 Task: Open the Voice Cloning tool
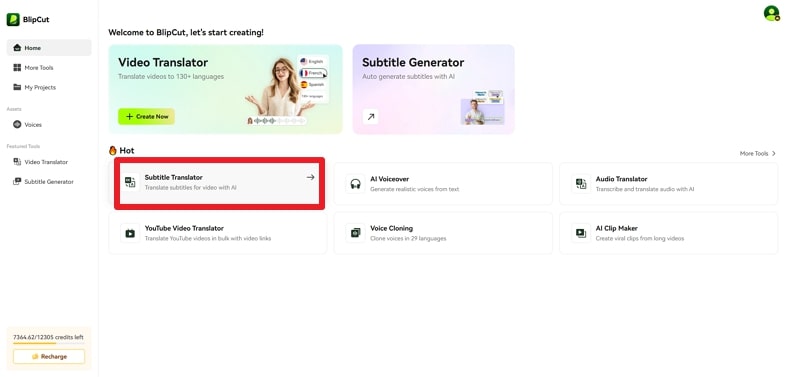coord(443,233)
